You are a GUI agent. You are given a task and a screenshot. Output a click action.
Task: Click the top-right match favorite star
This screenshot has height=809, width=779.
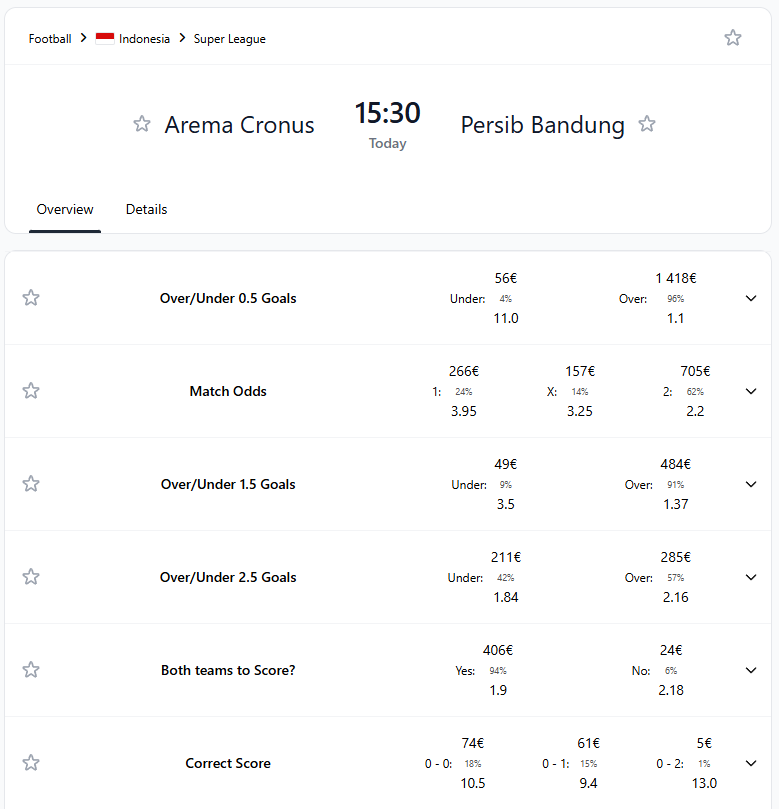[733, 38]
